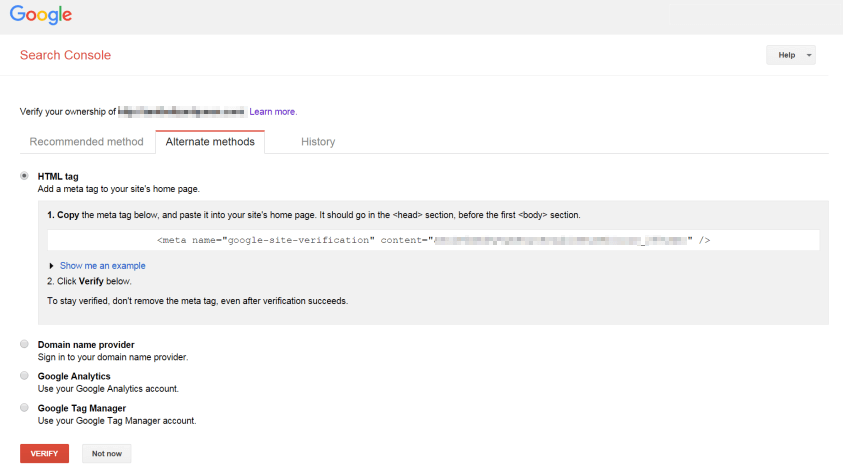
Task: Select the HTML tag radio button
Action: (24, 176)
